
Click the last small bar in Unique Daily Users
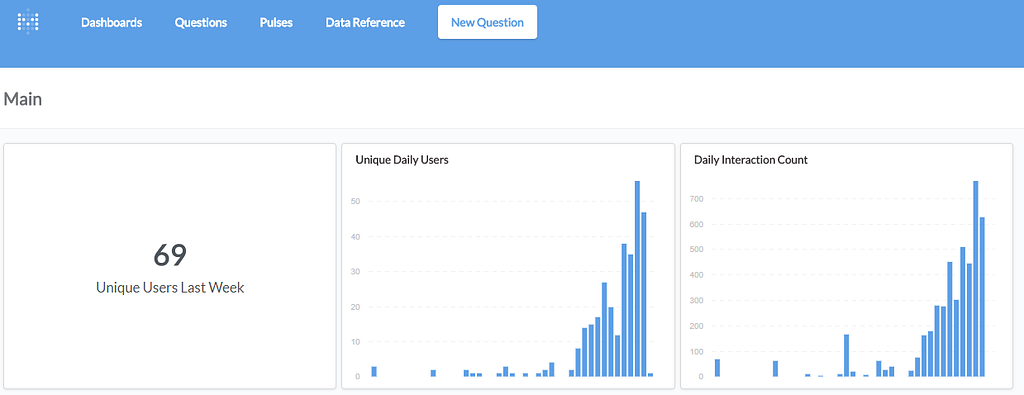650,375
